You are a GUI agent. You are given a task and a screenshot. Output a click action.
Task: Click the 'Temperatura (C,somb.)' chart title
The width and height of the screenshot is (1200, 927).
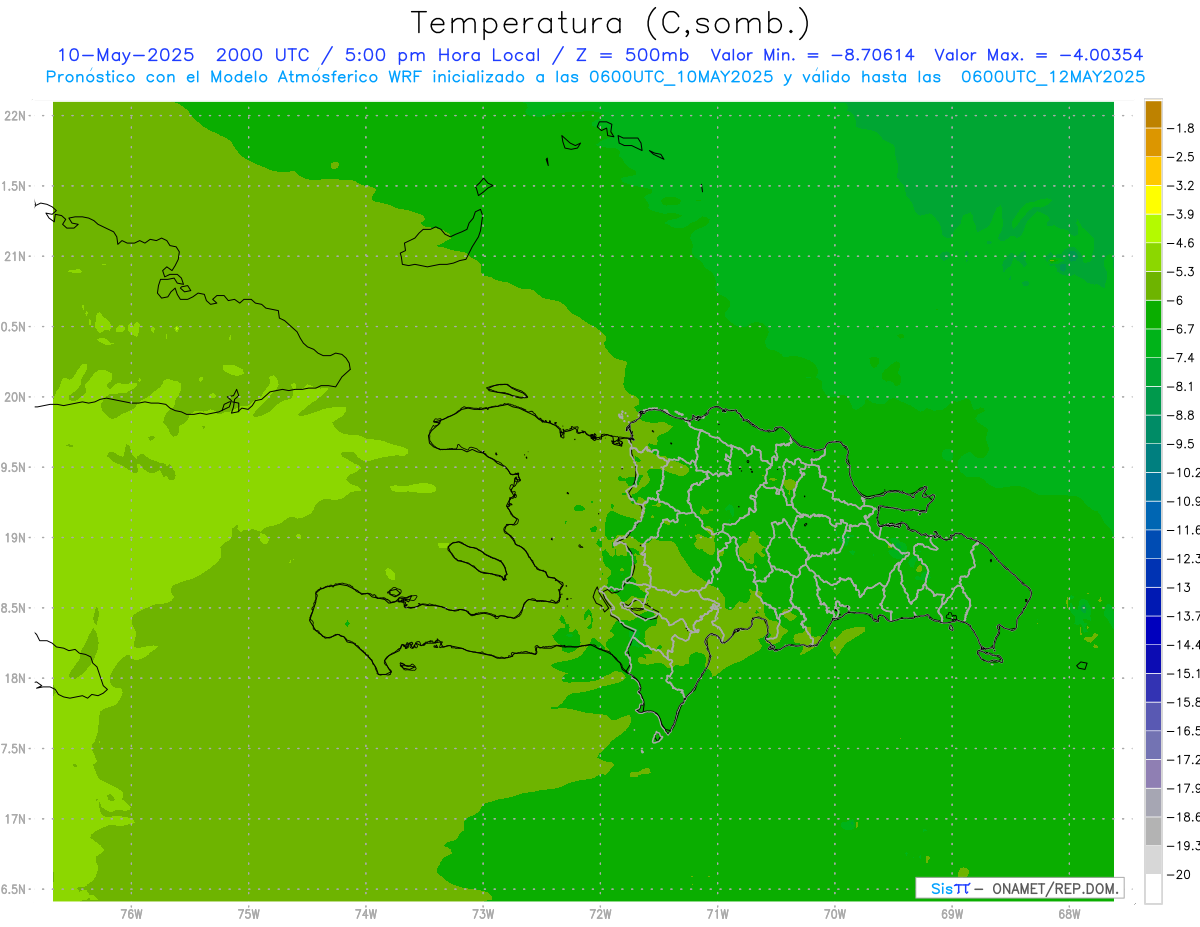610,22
